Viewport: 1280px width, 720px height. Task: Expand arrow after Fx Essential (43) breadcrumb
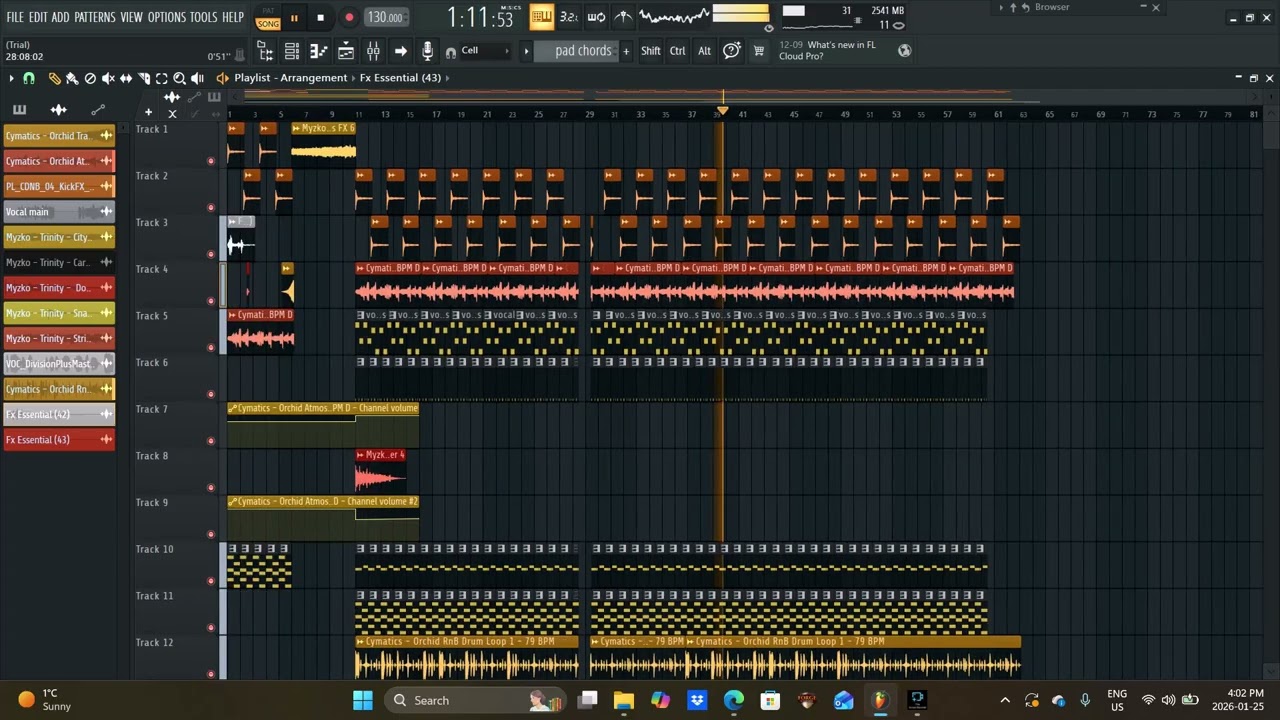click(447, 78)
